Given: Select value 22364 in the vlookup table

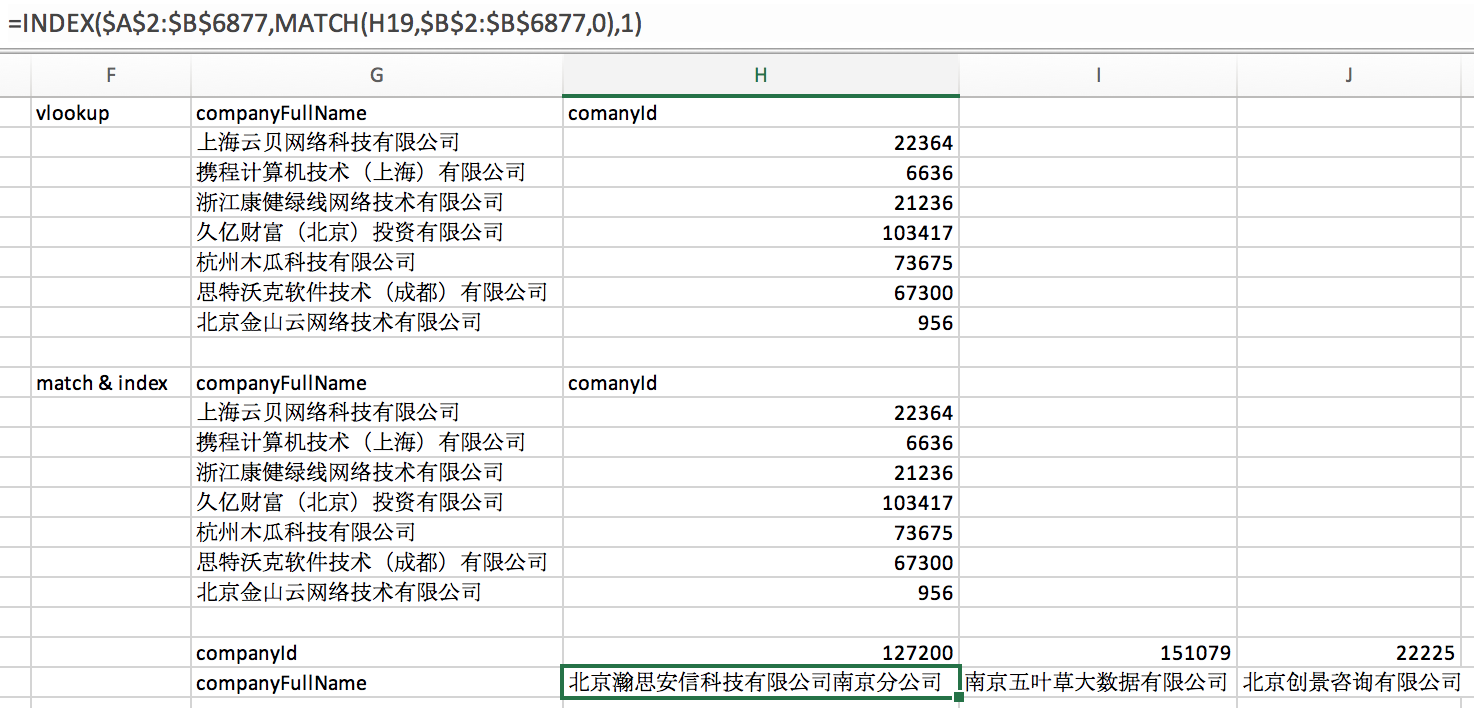Looking at the screenshot, I should pyautogui.click(x=760, y=143).
